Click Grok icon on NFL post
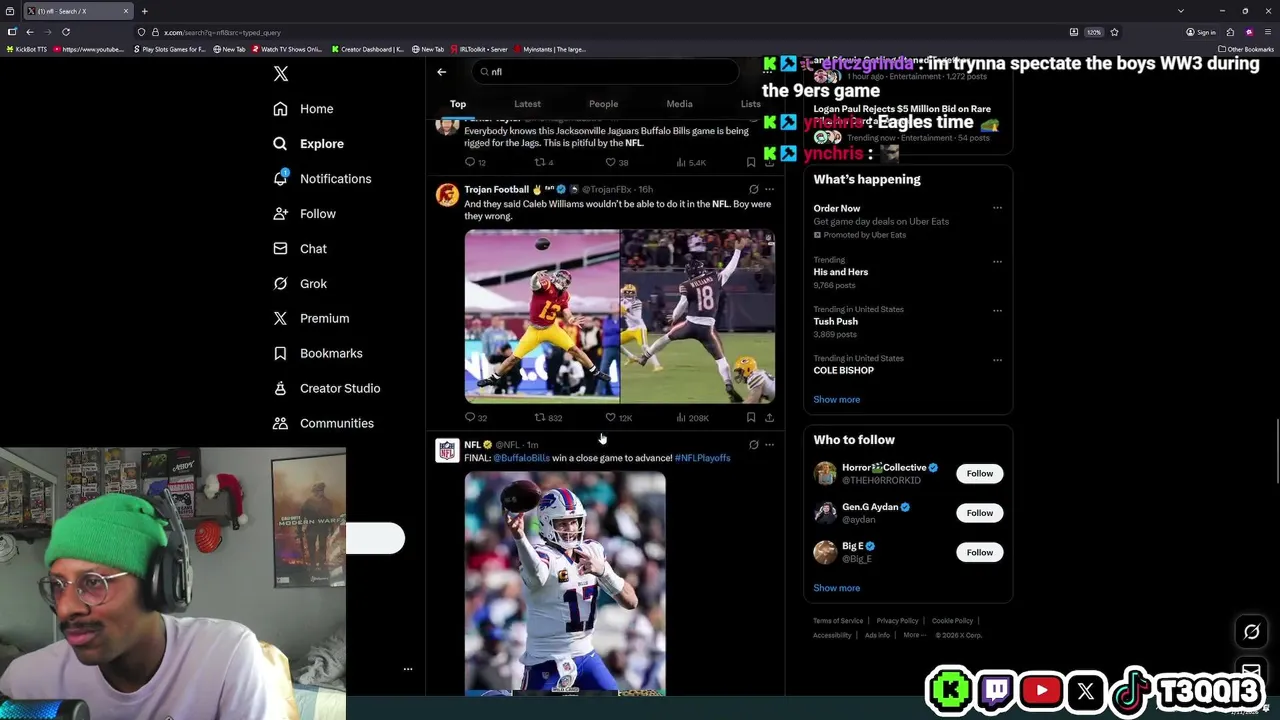Screen dimensions: 1280x720 tap(753, 445)
